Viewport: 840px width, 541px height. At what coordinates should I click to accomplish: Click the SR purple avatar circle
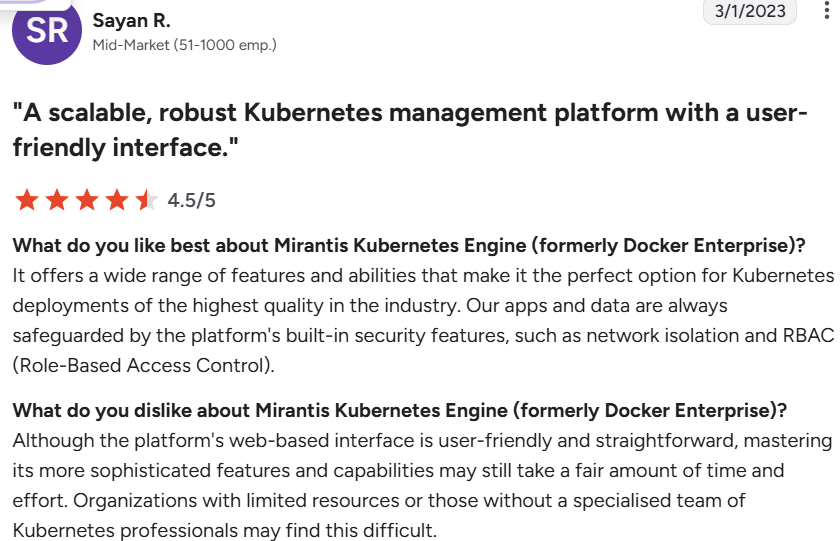click(x=47, y=30)
